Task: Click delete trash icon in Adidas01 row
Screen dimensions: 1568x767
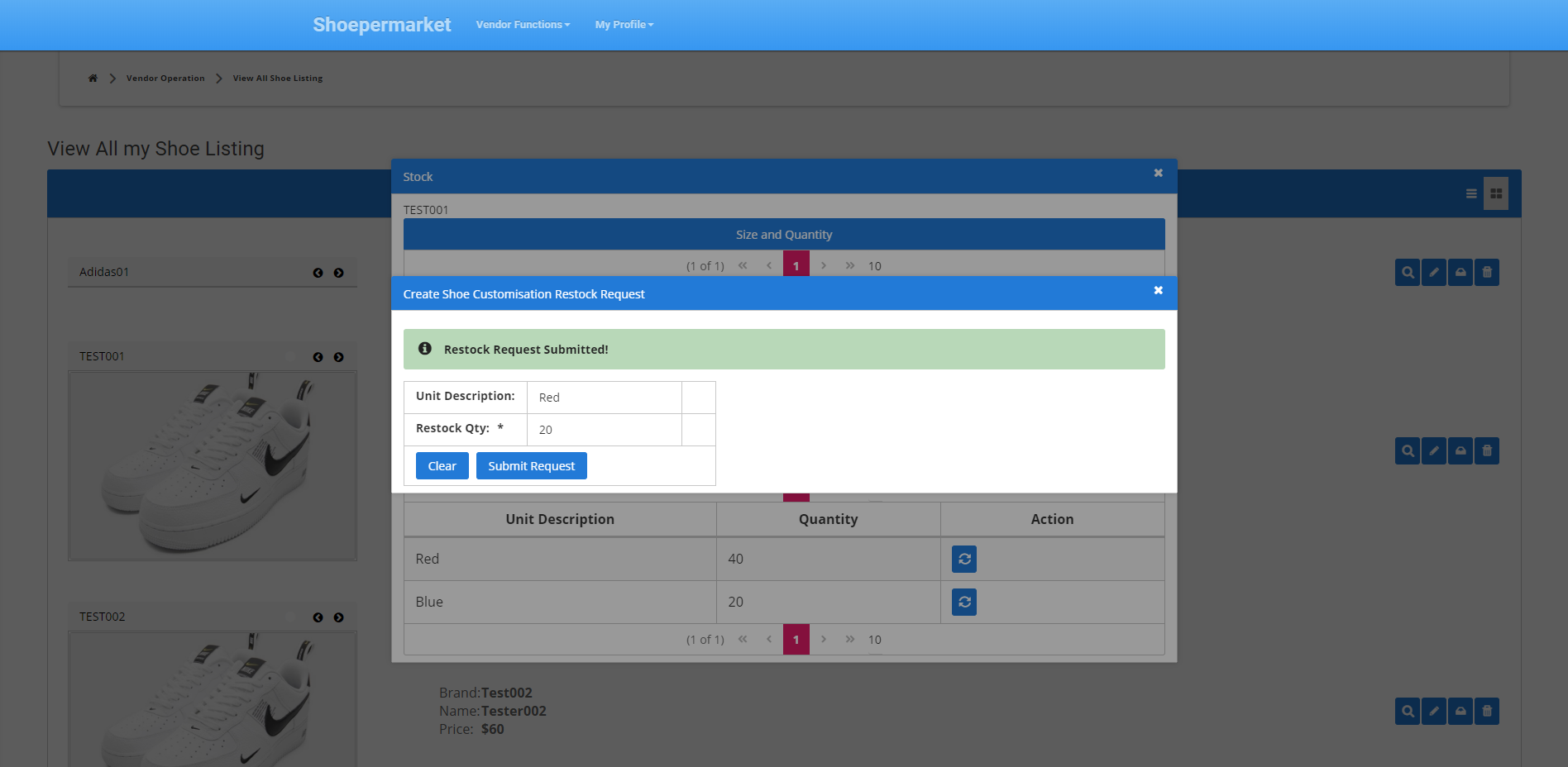Action: click(1487, 272)
